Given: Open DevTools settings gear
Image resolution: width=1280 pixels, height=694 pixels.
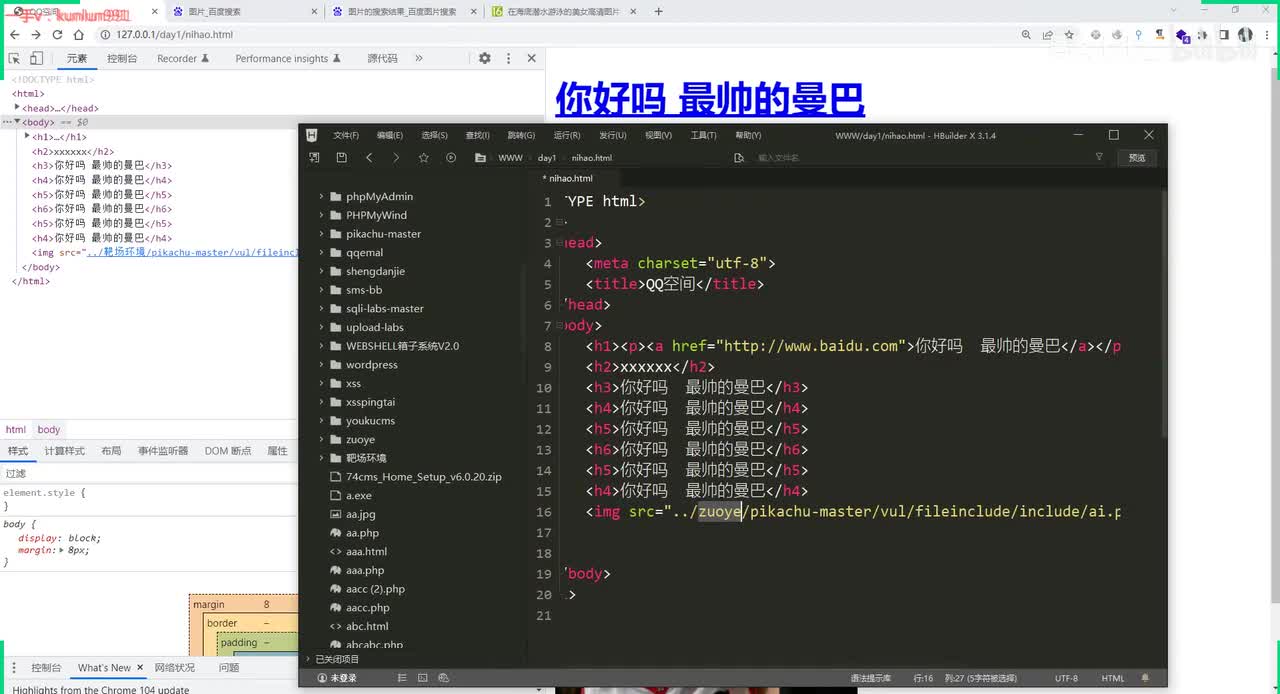Looking at the screenshot, I should click(x=485, y=58).
